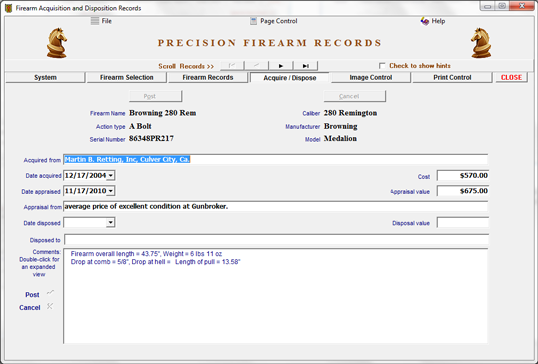This screenshot has height=364, width=538.
Task: Open the Page Control menu
Action: 279,21
